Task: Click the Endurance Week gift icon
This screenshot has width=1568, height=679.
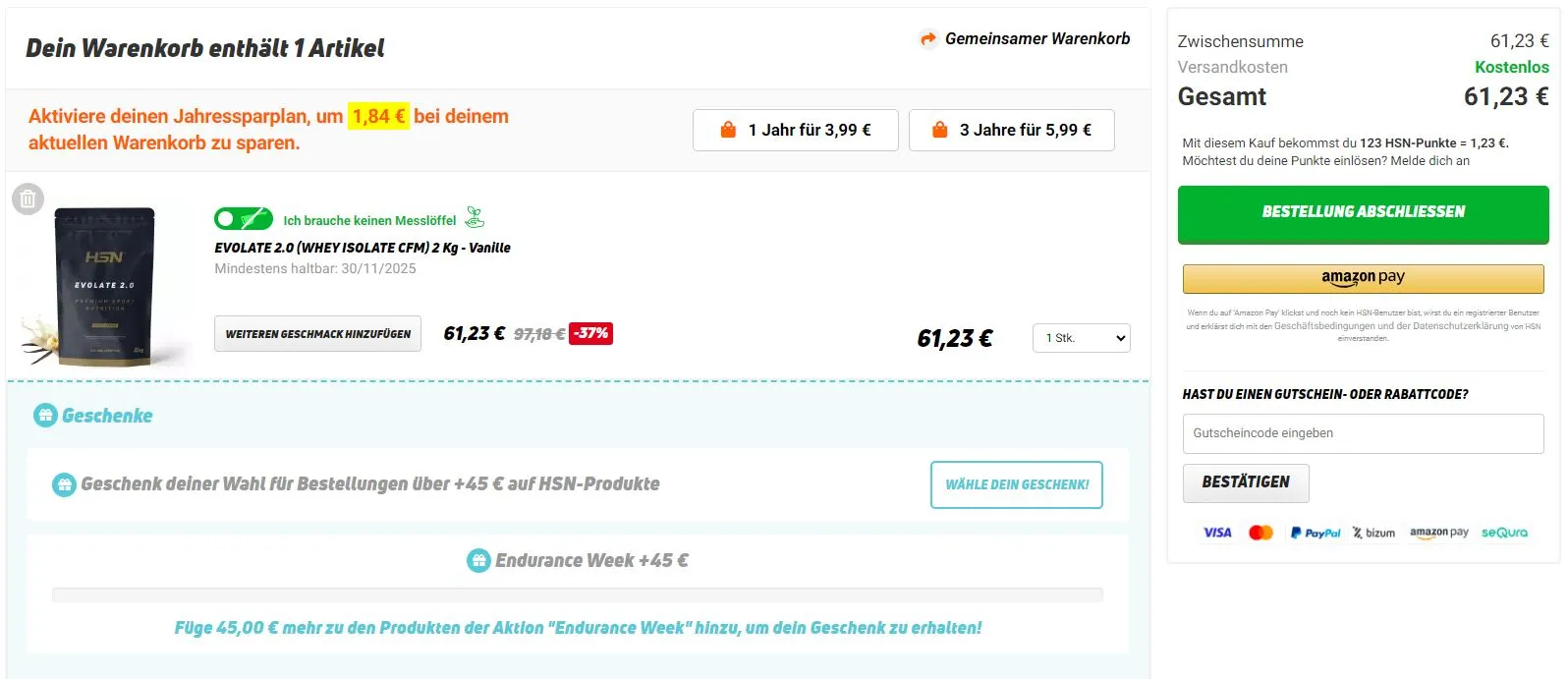Action: click(478, 561)
